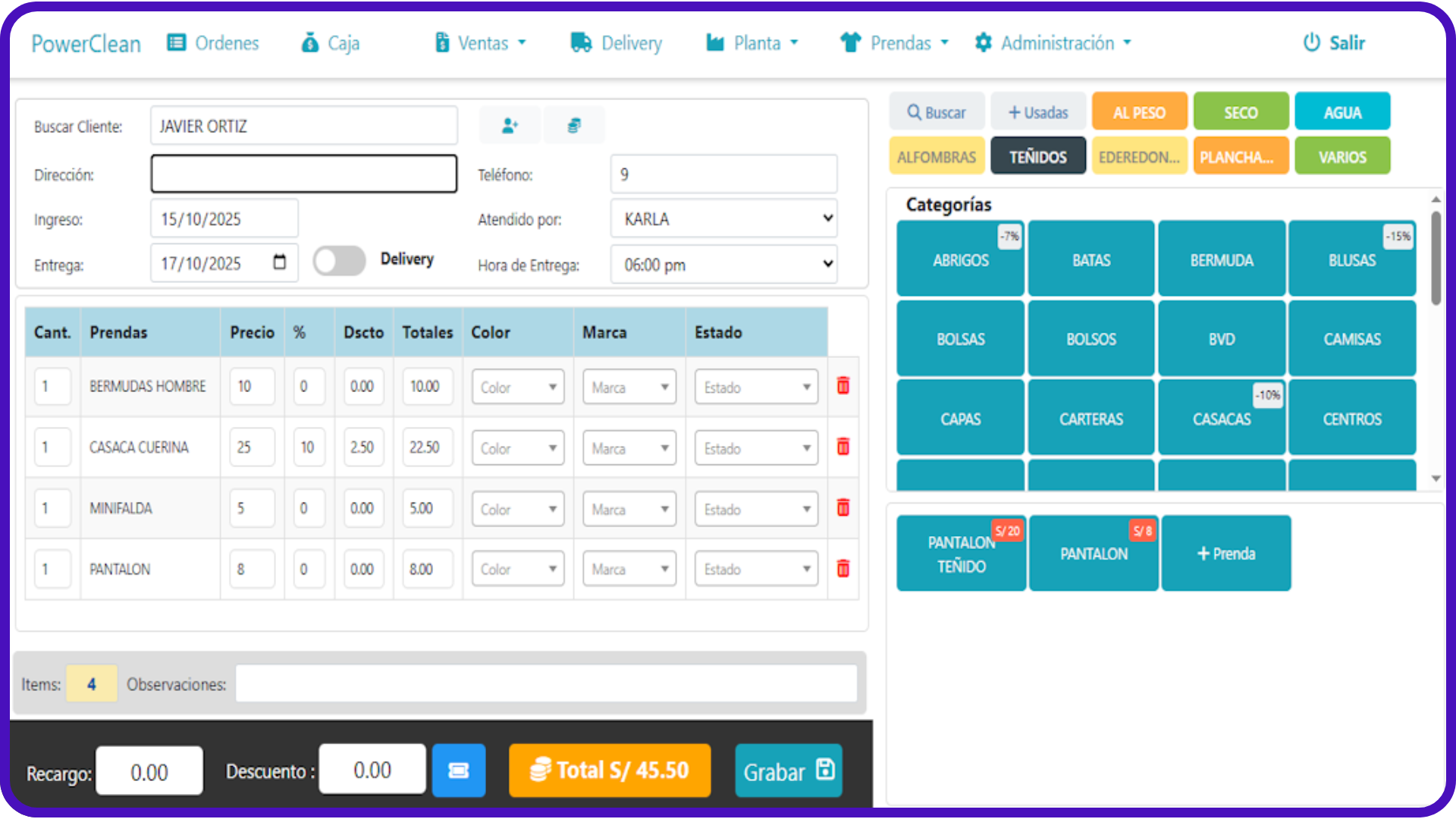The width and height of the screenshot is (1456, 819).
Task: Click the blue payment icon next to Descuento
Action: (458, 770)
